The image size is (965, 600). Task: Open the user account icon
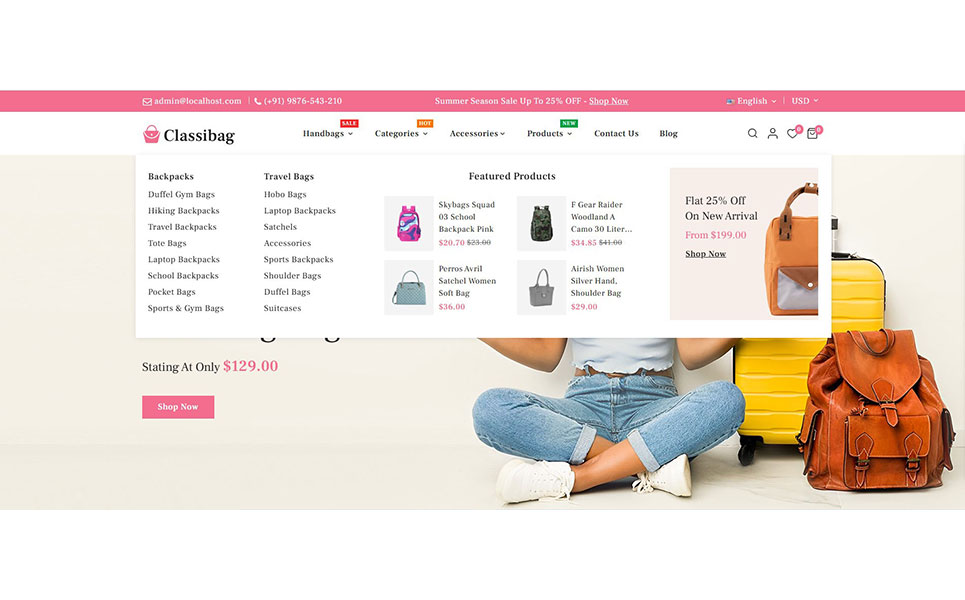click(772, 134)
